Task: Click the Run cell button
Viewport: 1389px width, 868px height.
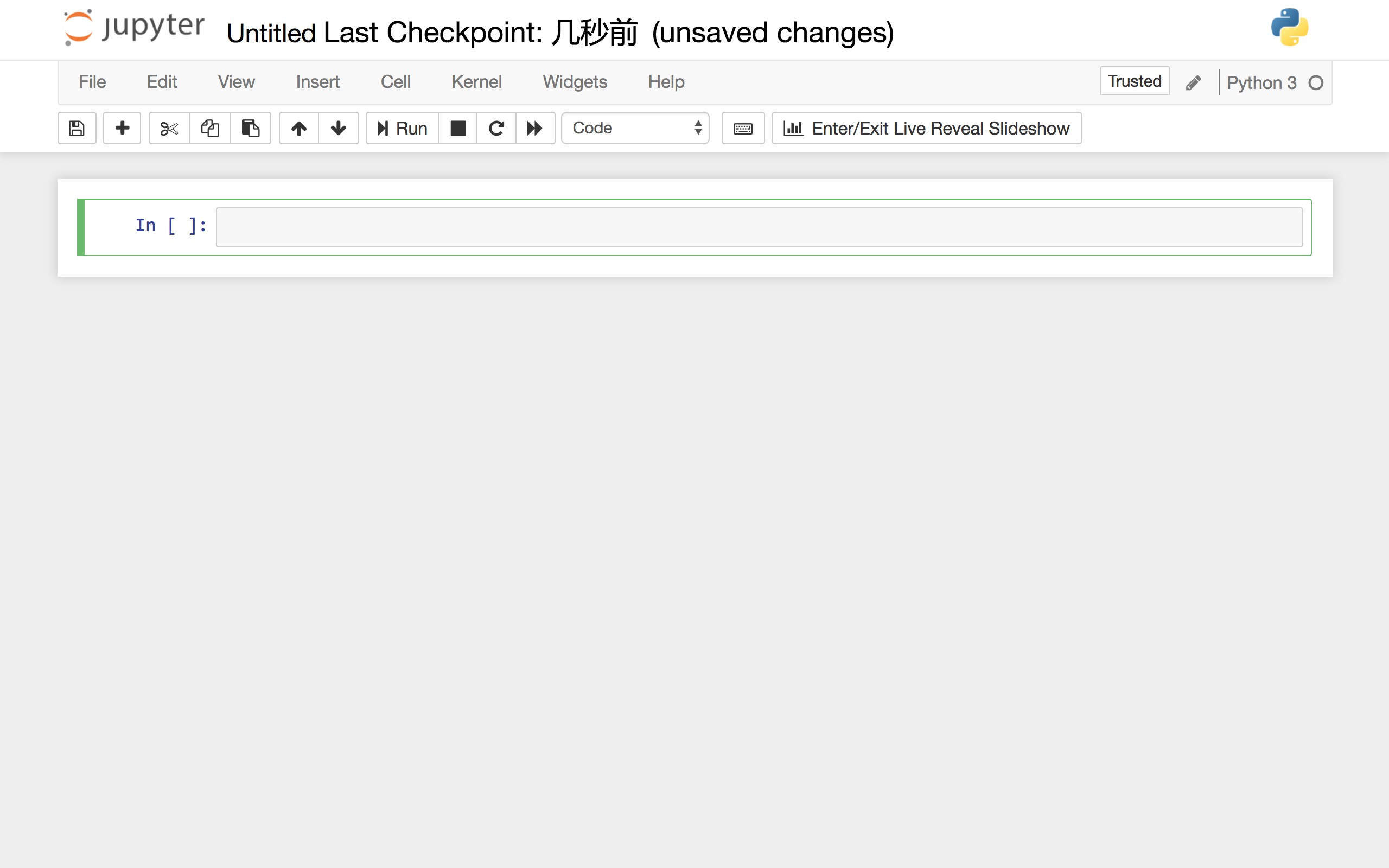Action: pyautogui.click(x=401, y=128)
